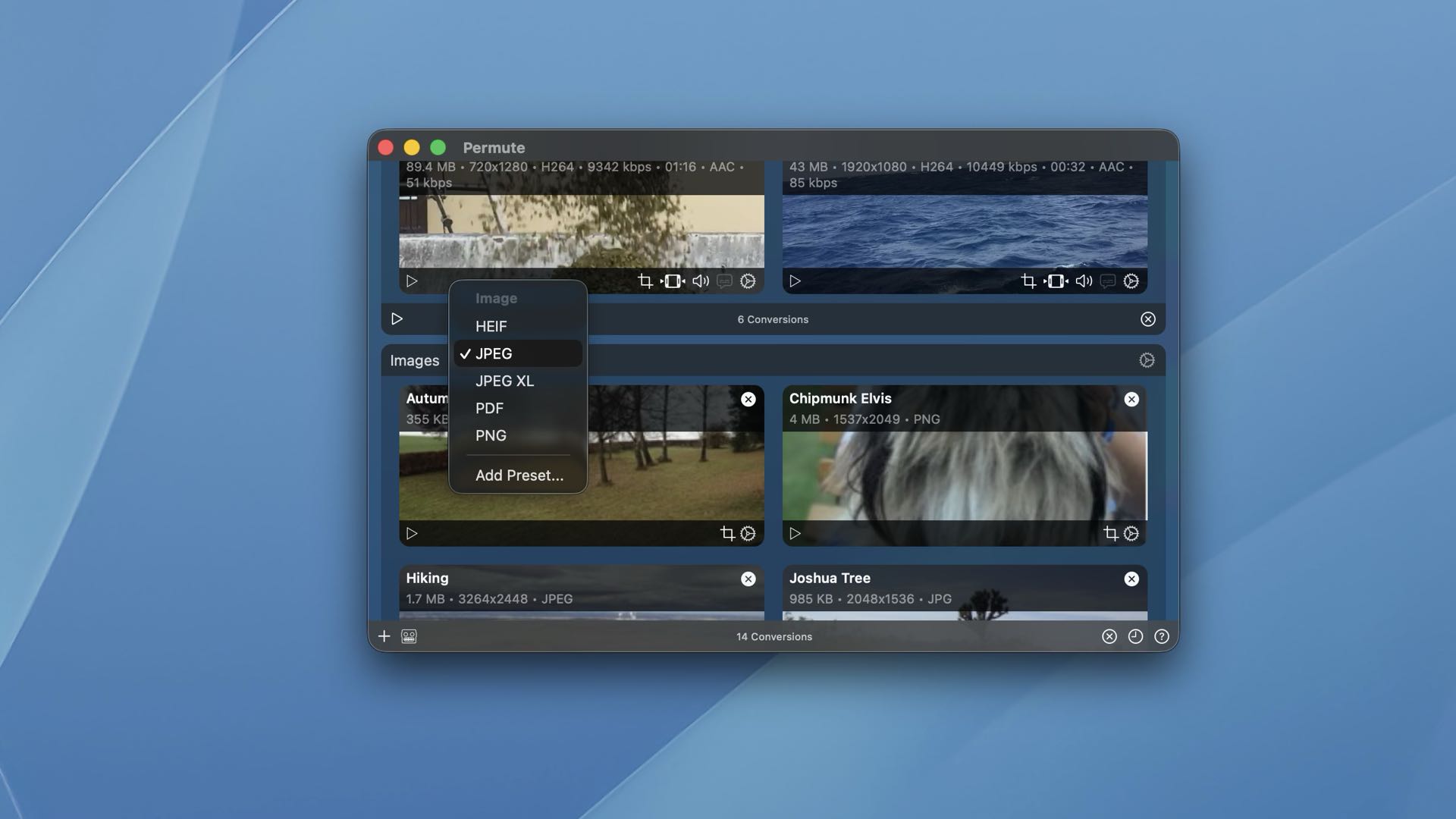Select the checked JPEG format option
1456x819 pixels.
pos(518,353)
